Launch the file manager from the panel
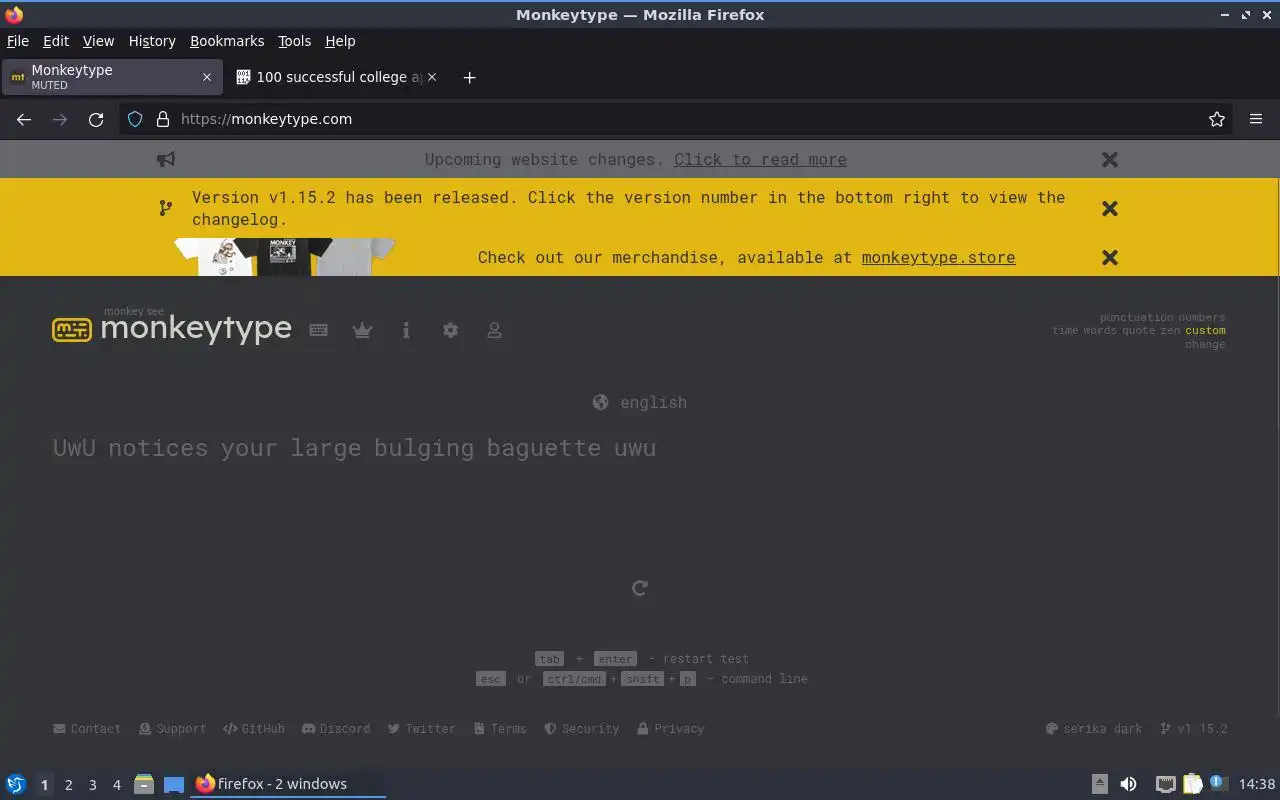 click(144, 784)
